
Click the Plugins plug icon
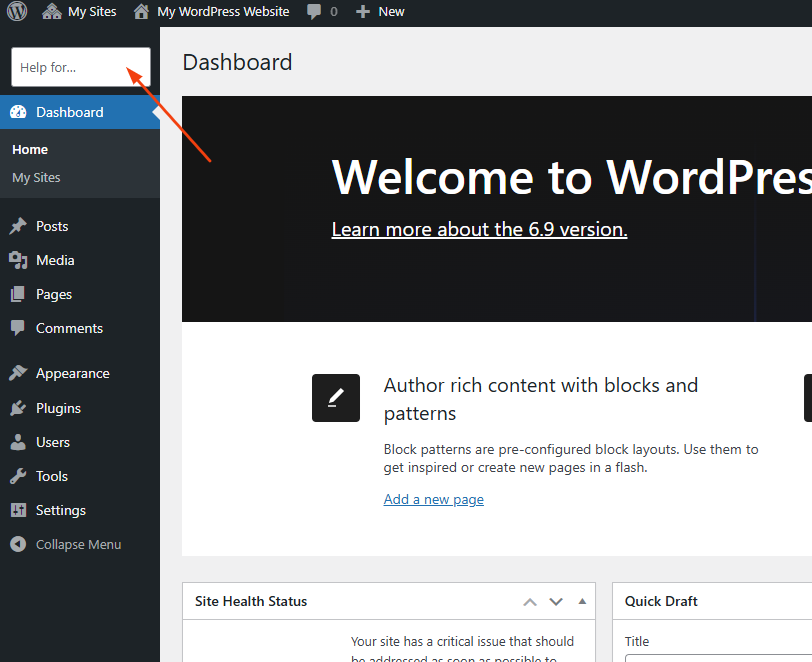tap(18, 408)
